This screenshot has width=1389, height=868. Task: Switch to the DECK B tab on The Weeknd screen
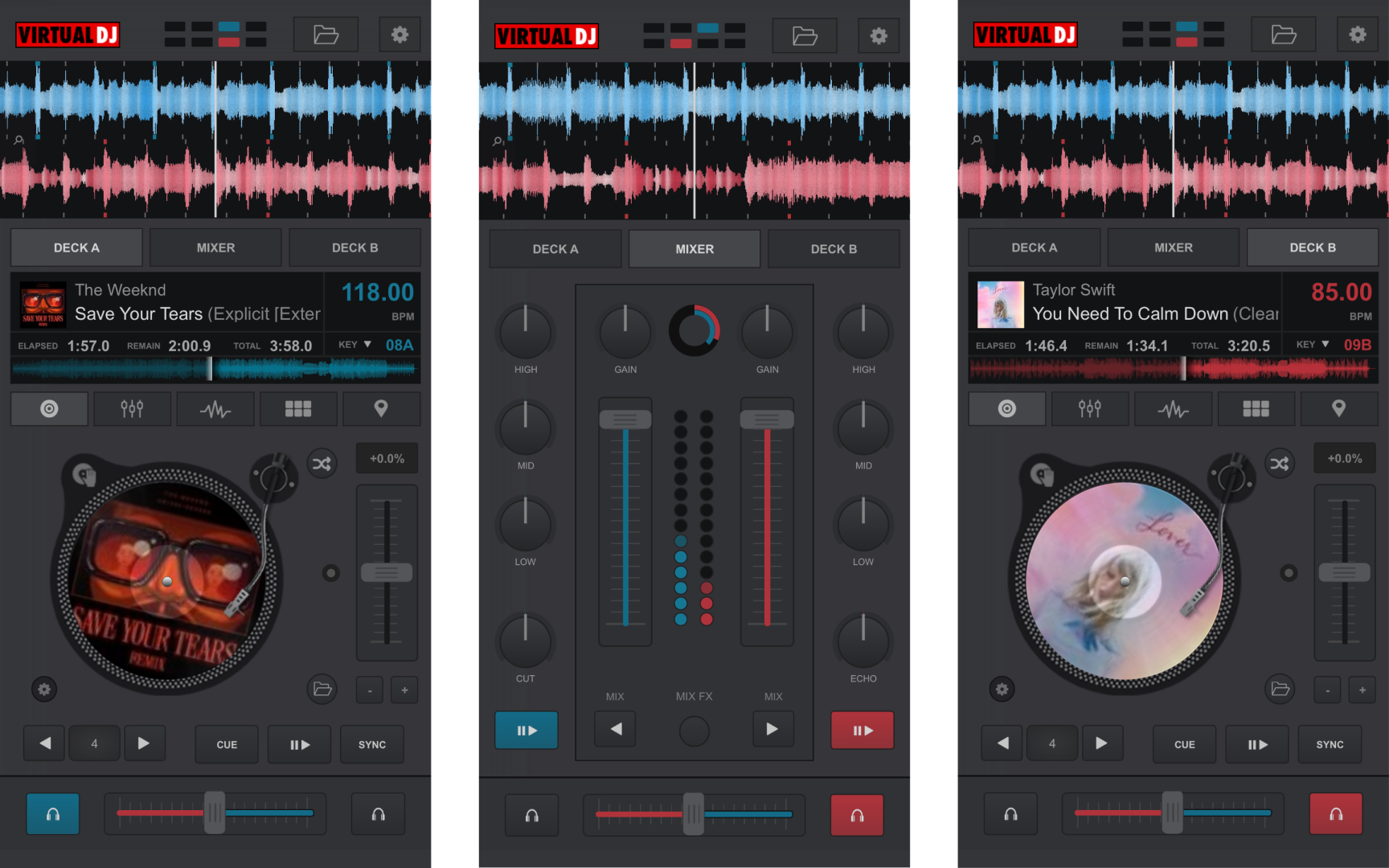click(x=354, y=248)
